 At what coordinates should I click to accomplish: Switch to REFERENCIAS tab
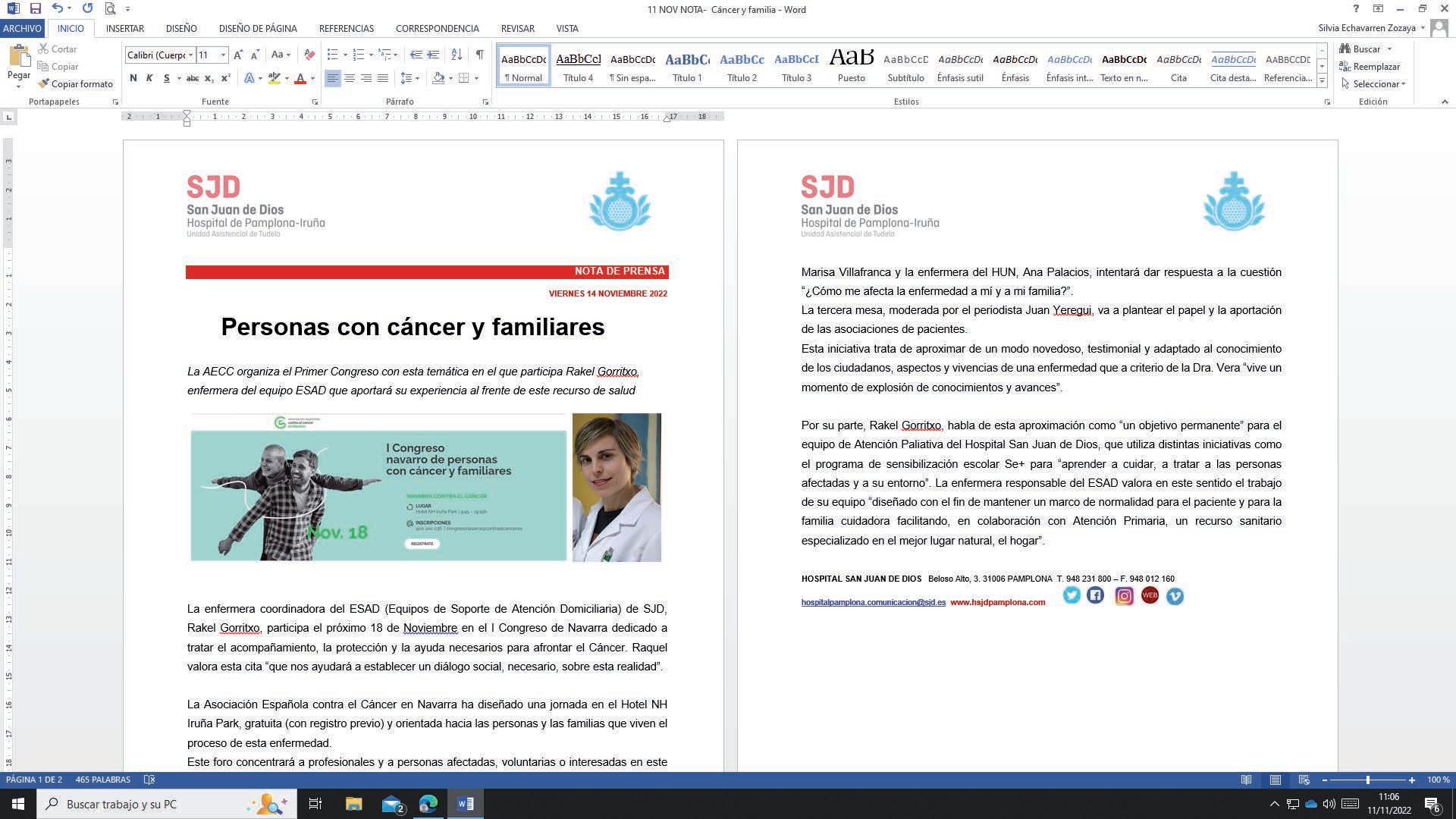347,28
